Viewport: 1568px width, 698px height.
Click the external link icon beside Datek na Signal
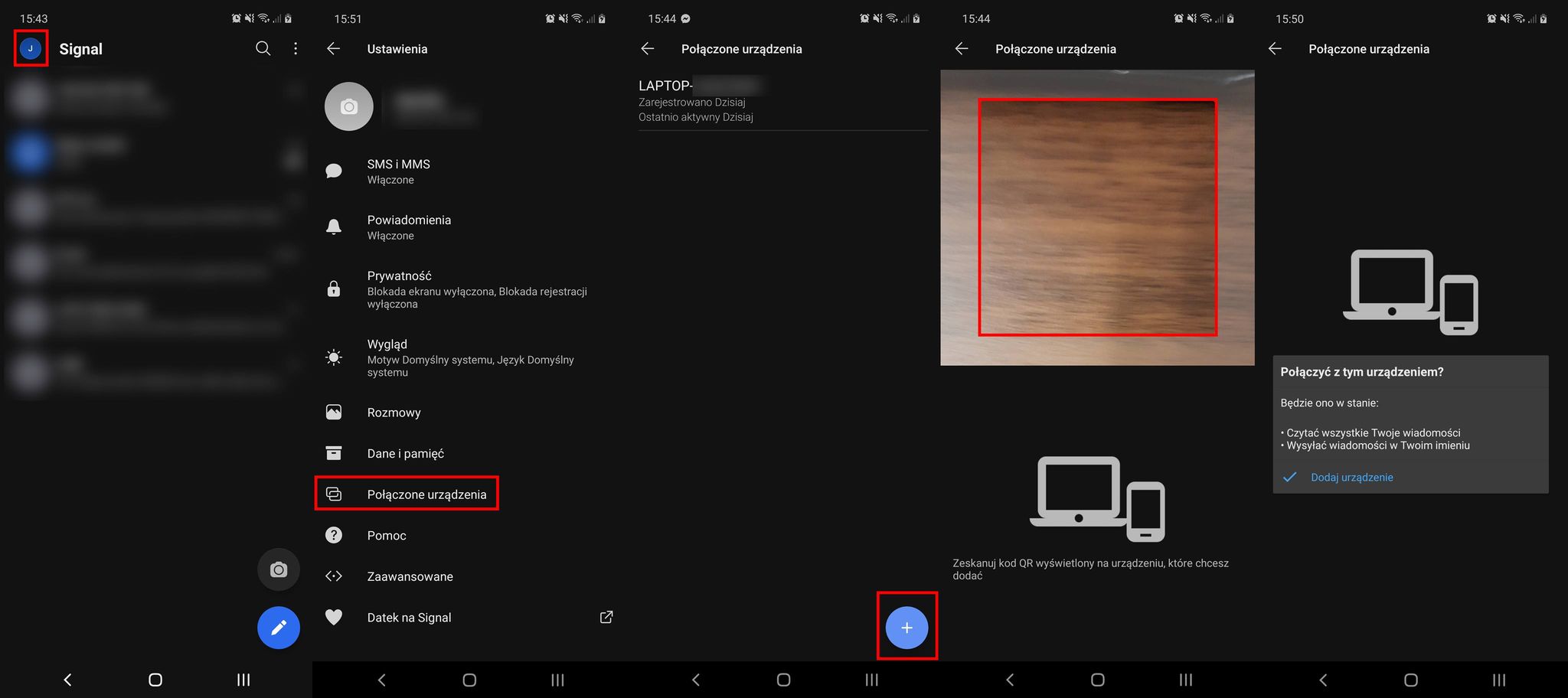606,617
